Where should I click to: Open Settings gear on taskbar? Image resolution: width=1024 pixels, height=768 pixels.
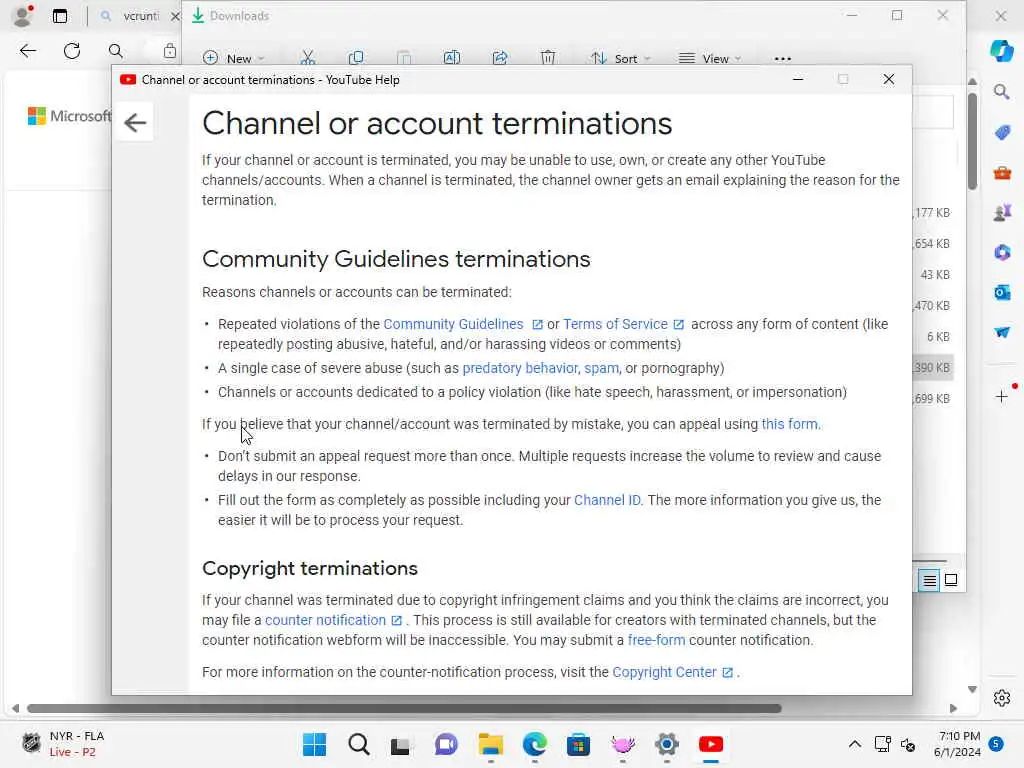(x=667, y=744)
